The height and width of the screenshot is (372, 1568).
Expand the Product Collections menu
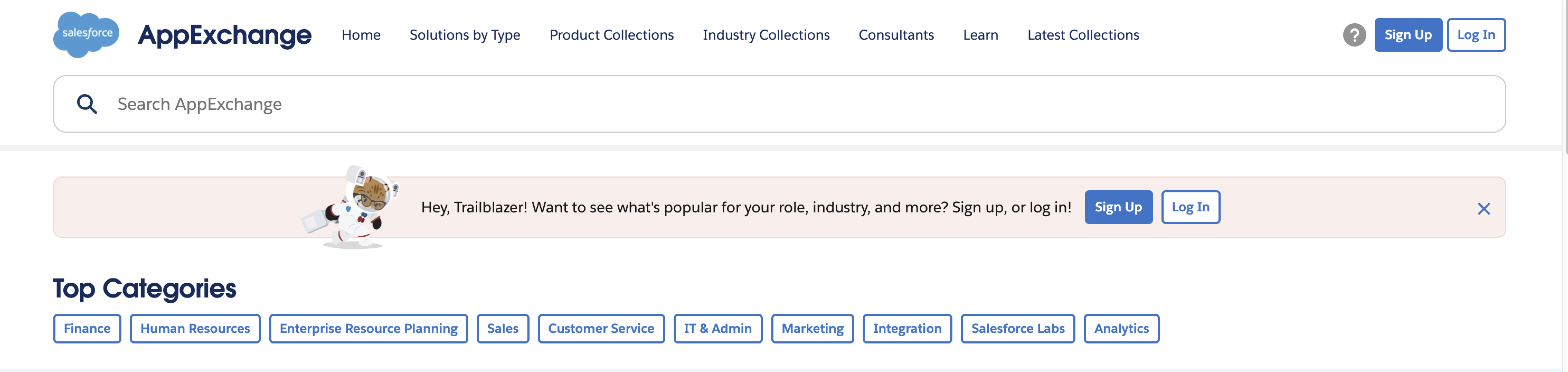click(611, 35)
